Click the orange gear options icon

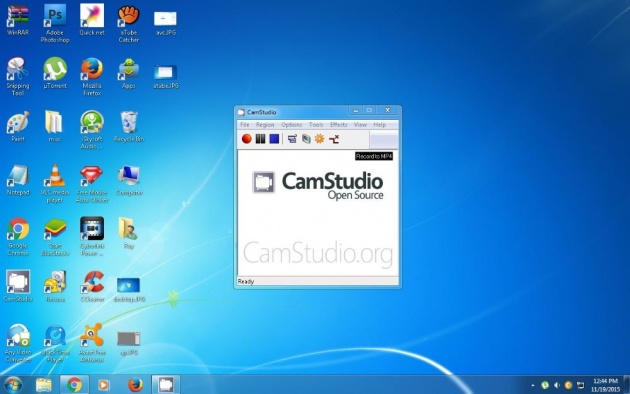(320, 139)
